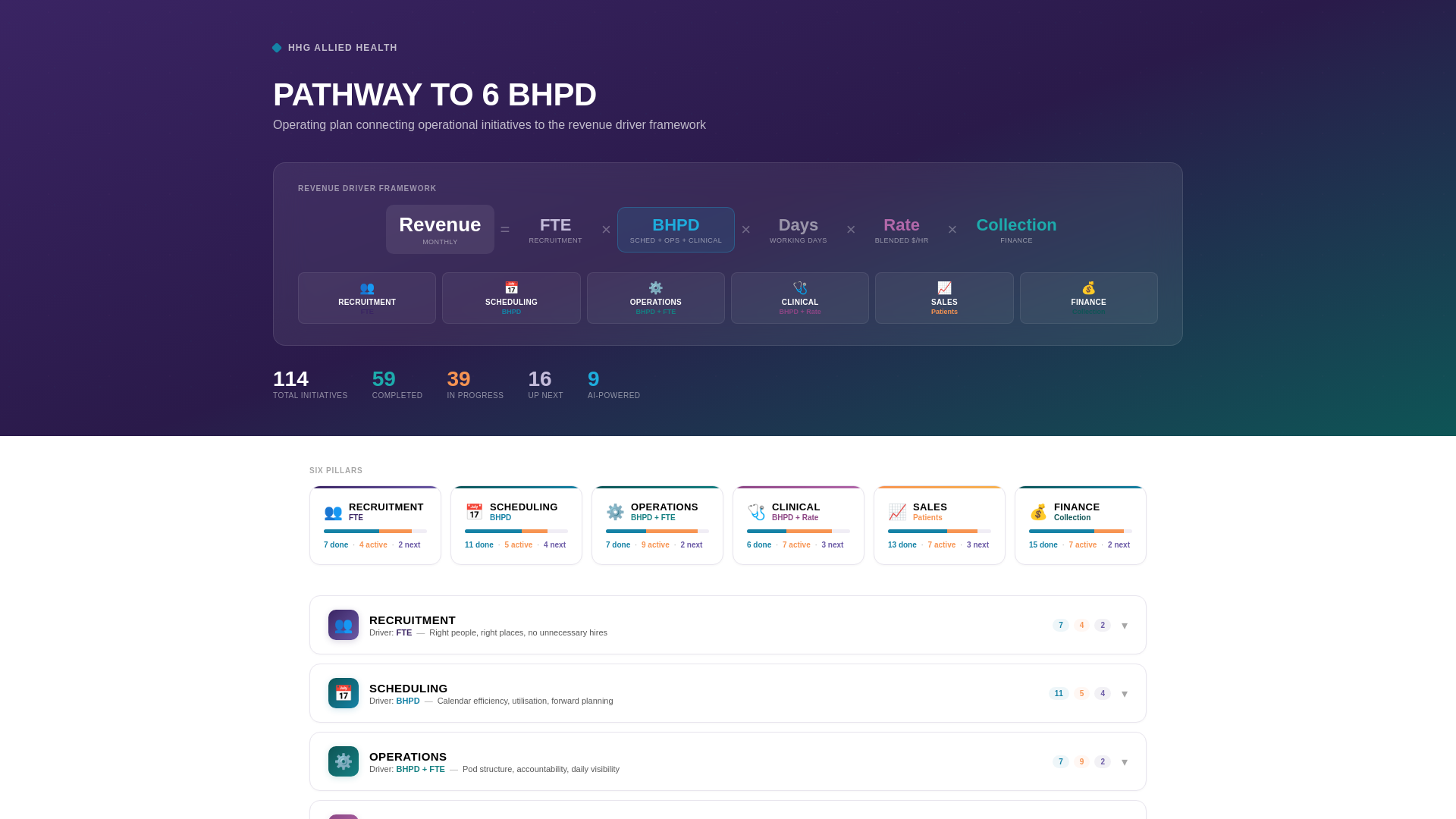1456x819 pixels.
Task: Open the Sales framework tile label
Action: [944, 303]
